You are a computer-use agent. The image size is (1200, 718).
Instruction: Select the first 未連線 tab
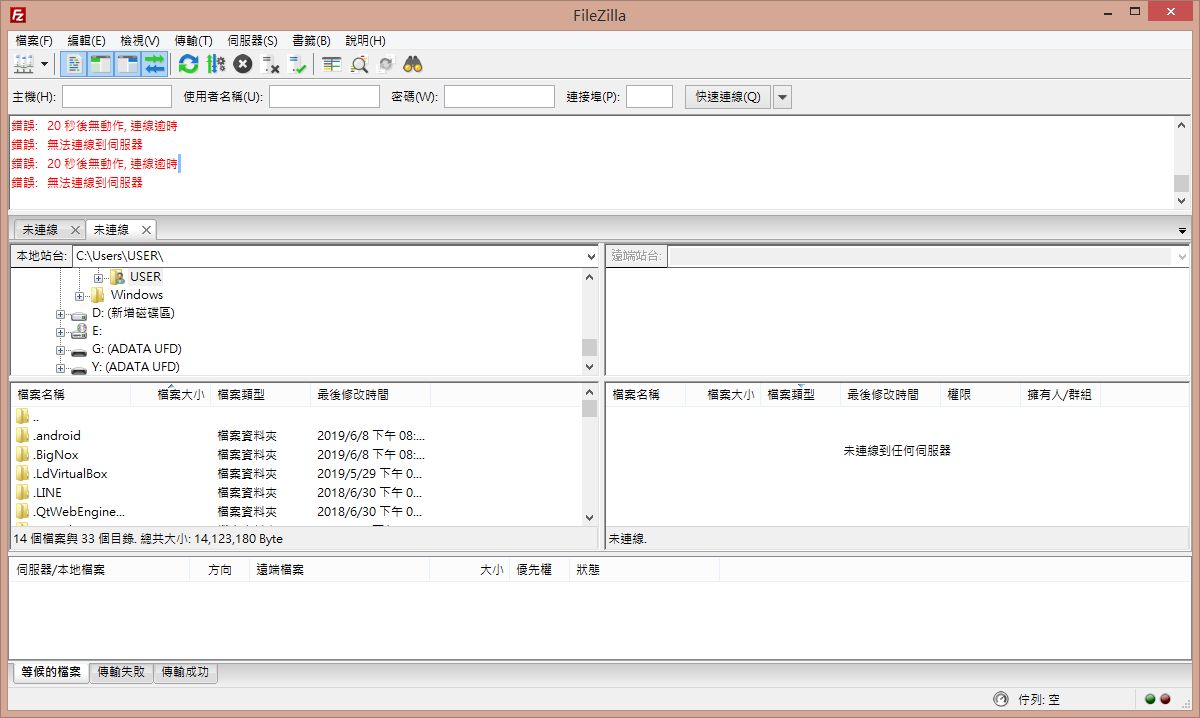tap(40, 230)
